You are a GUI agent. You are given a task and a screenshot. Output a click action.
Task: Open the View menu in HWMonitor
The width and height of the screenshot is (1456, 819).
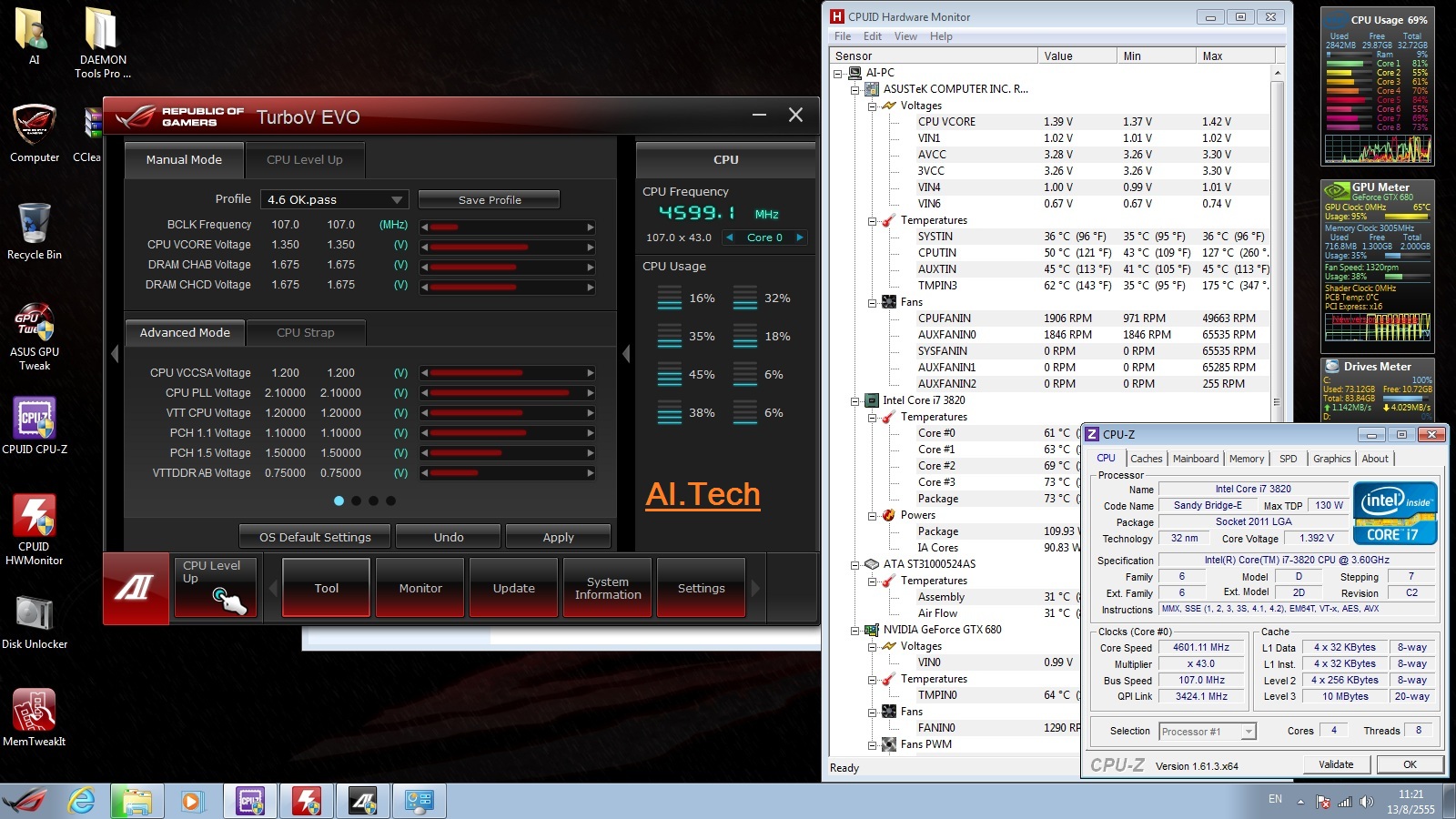point(905,36)
